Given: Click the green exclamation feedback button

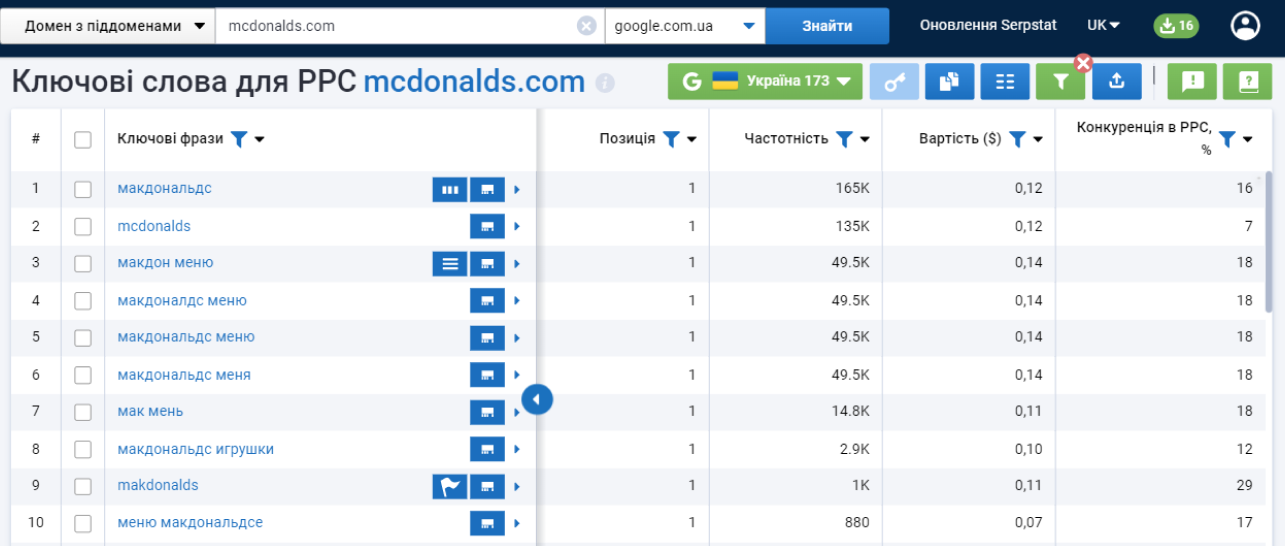Looking at the screenshot, I should 1192,82.
